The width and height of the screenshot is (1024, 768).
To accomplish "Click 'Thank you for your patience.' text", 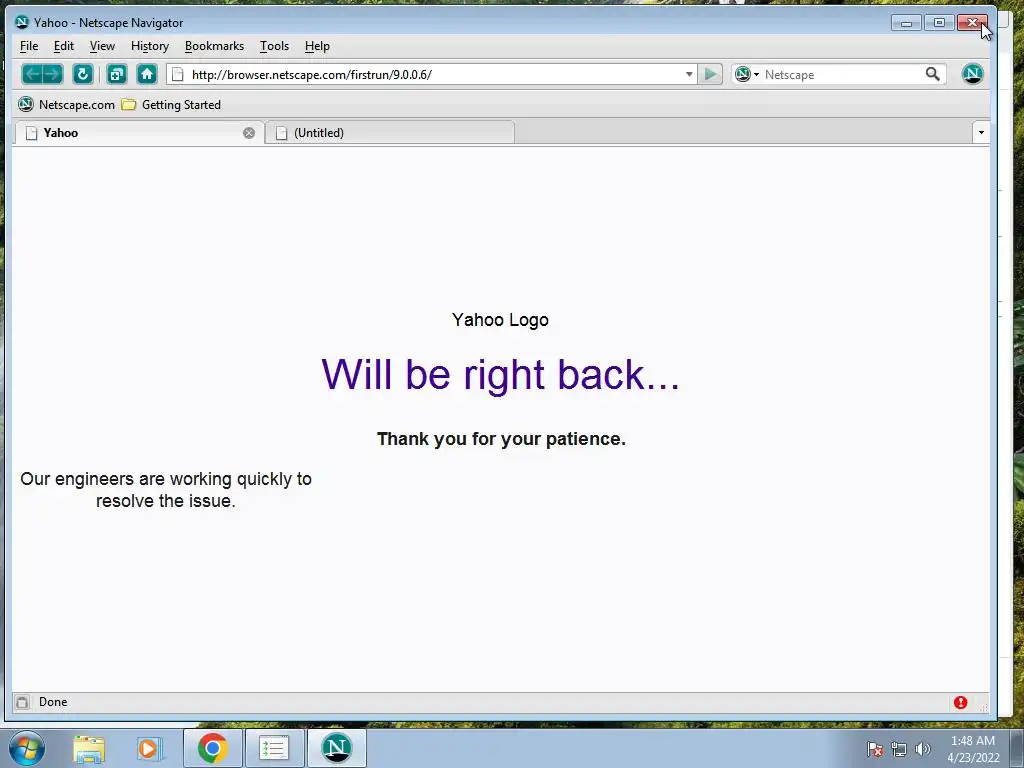I will pos(501,439).
